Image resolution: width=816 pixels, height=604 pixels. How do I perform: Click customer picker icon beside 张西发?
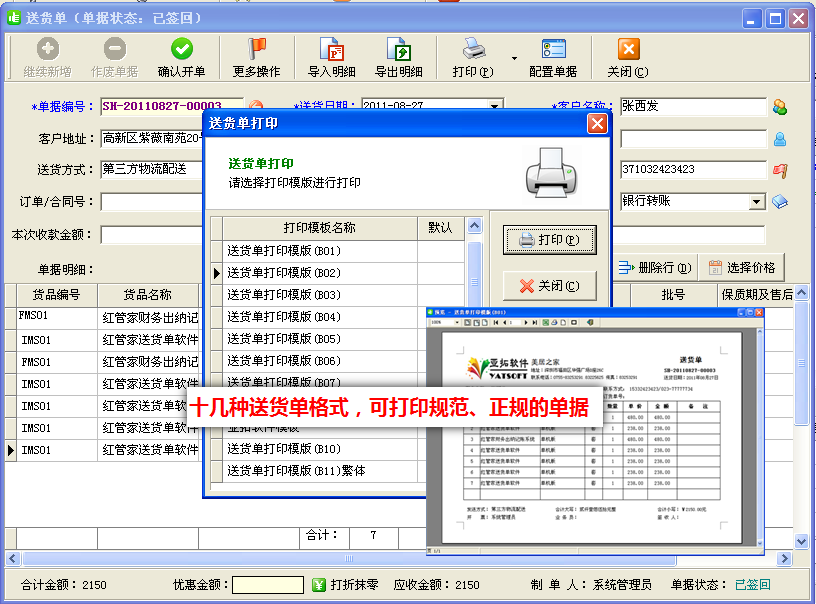click(x=780, y=108)
